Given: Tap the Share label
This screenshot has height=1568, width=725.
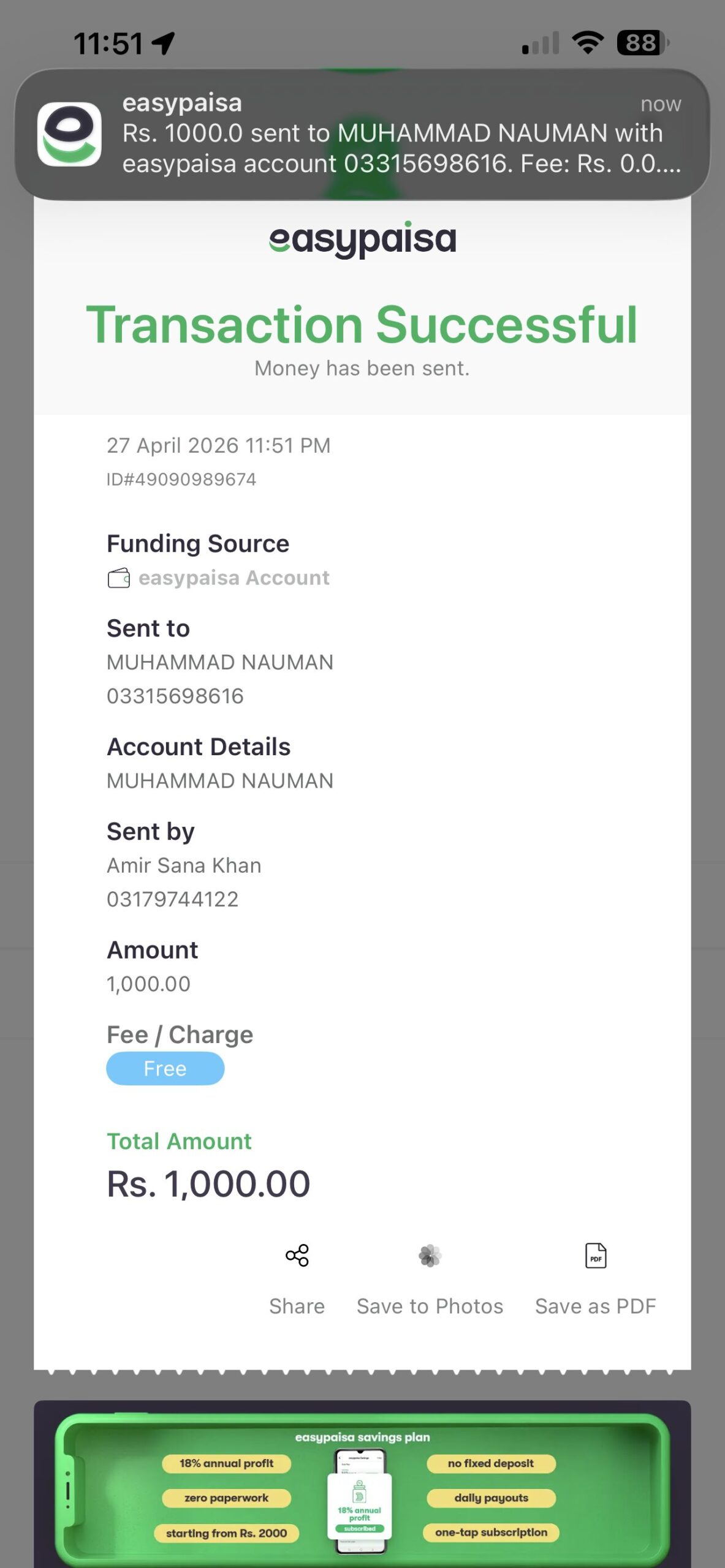Looking at the screenshot, I should [x=297, y=1306].
